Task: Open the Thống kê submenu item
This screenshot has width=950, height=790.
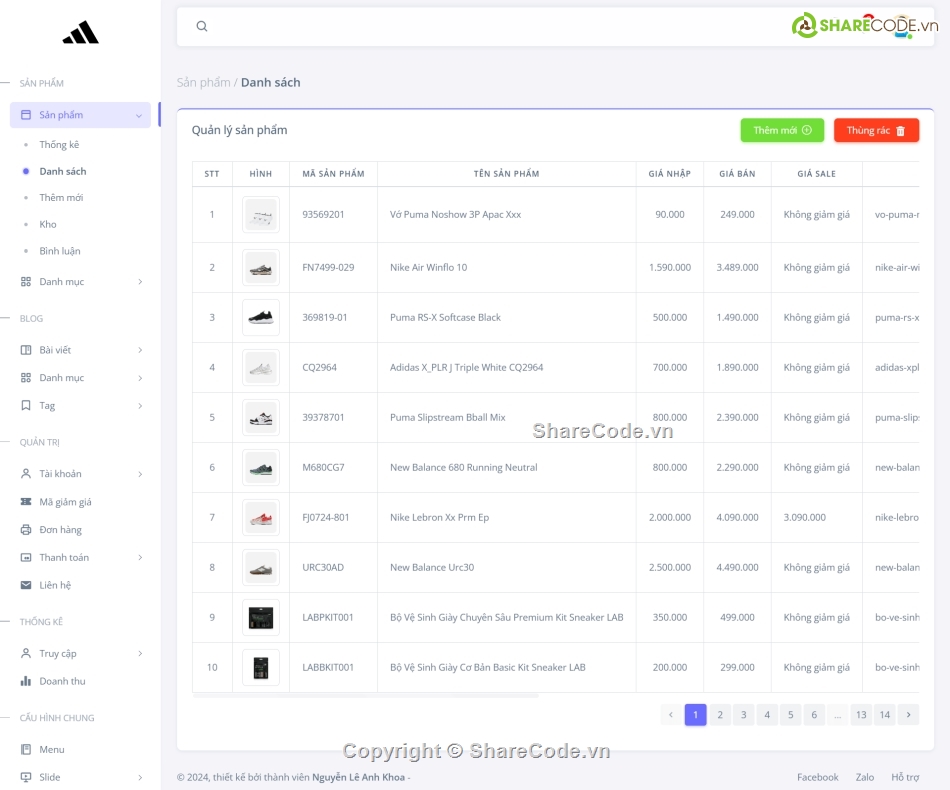Action: point(59,144)
